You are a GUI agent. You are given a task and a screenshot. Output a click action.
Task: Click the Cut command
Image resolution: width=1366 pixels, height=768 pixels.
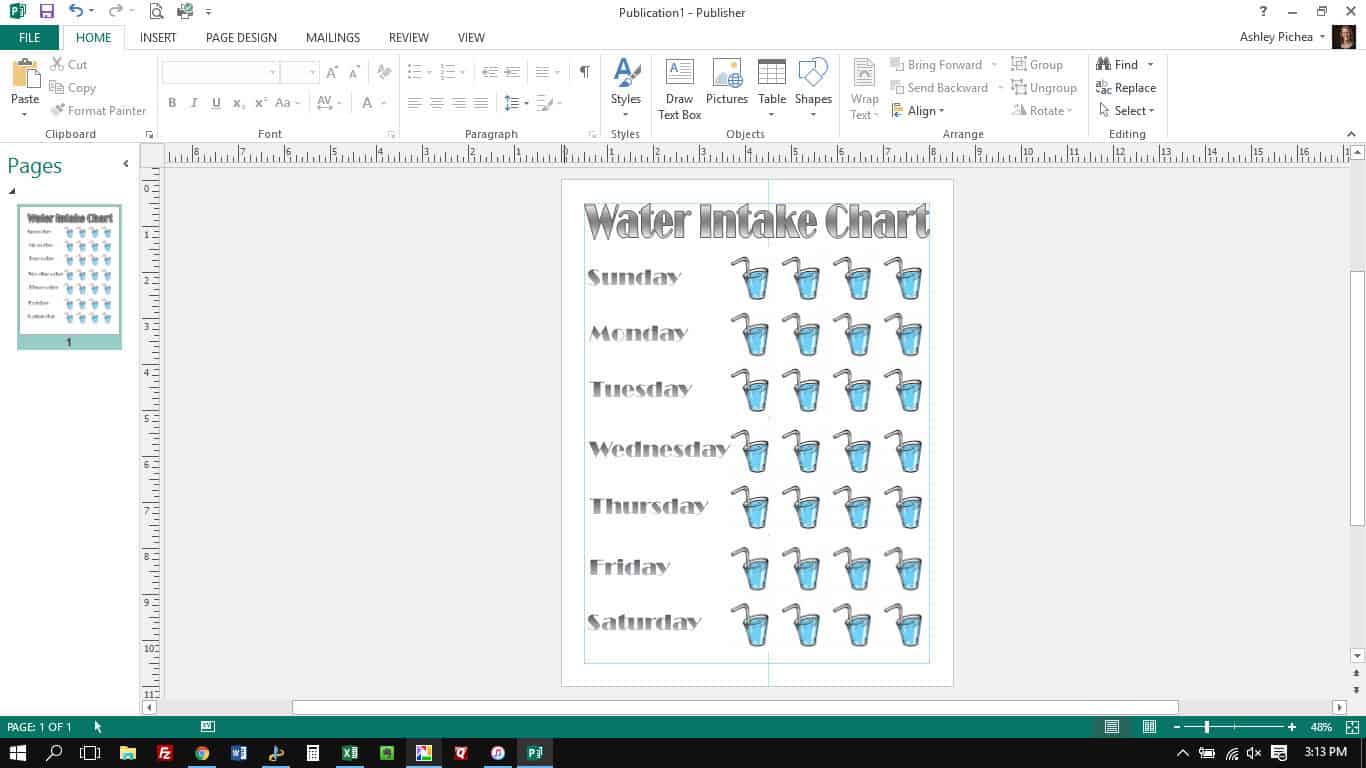coord(68,64)
